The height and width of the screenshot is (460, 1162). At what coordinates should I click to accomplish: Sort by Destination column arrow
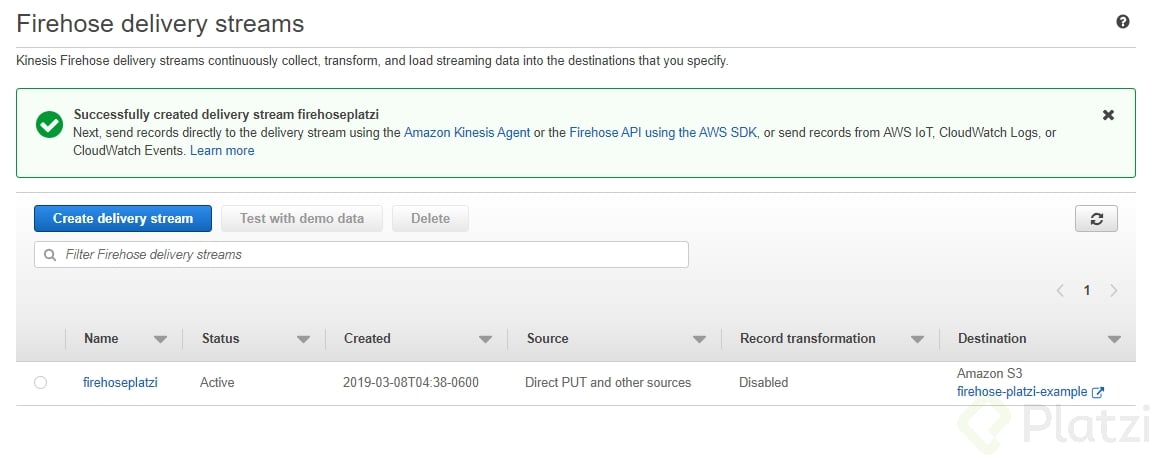(x=1114, y=339)
